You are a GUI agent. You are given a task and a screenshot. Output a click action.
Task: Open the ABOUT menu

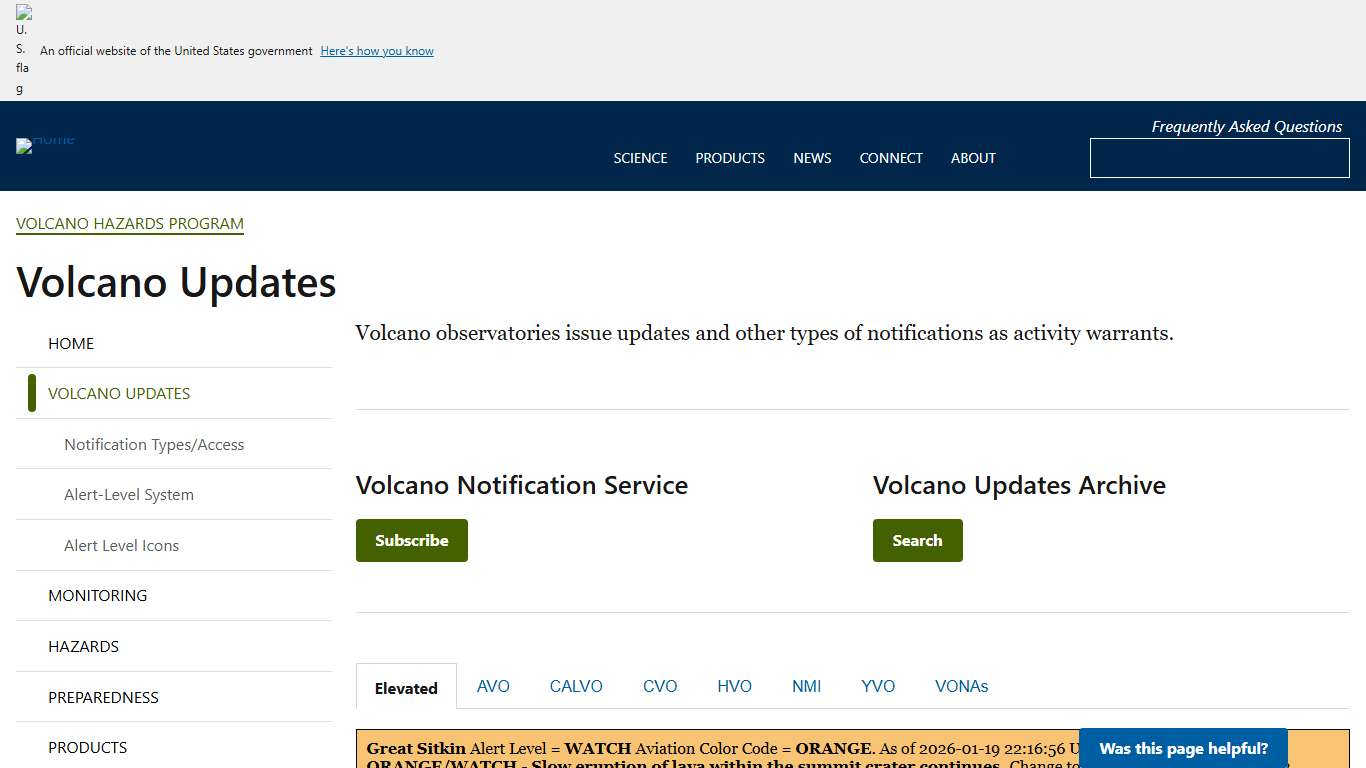(x=973, y=158)
